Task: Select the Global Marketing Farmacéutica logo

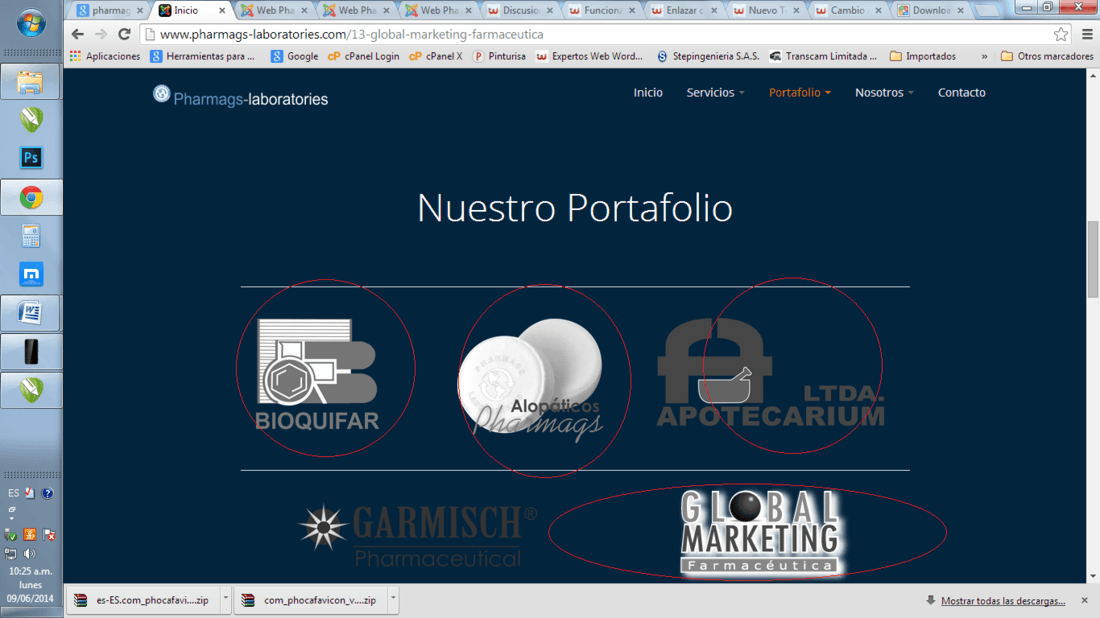Action: click(760, 532)
